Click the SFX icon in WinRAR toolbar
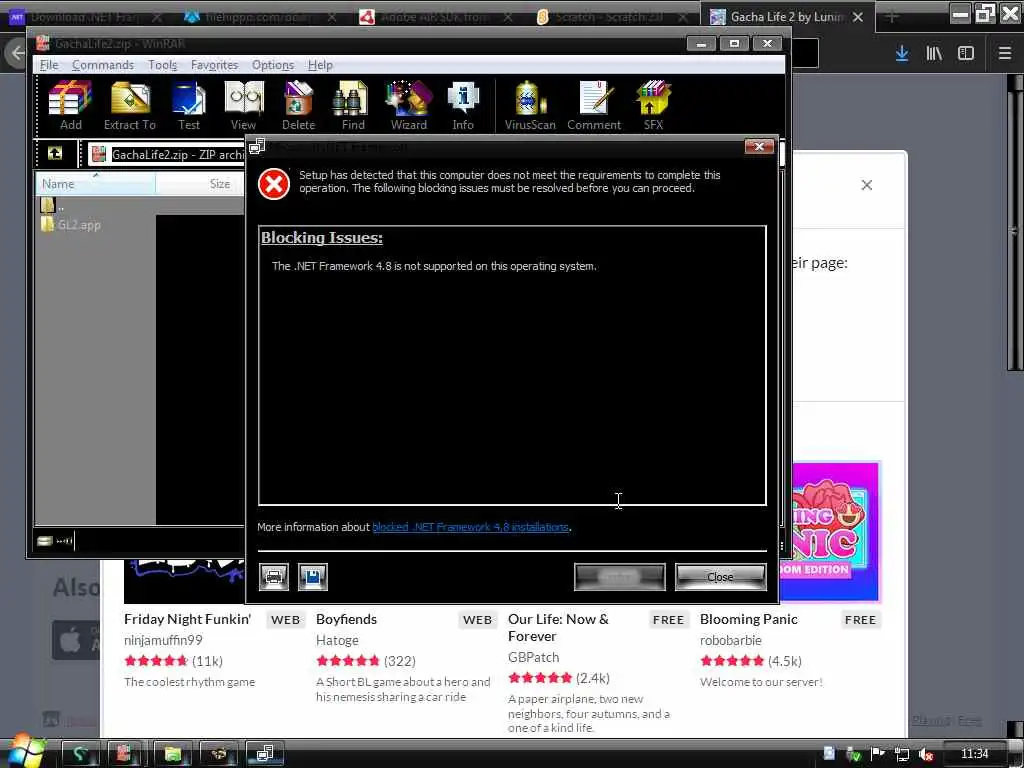The width and height of the screenshot is (1024, 768). point(653,106)
